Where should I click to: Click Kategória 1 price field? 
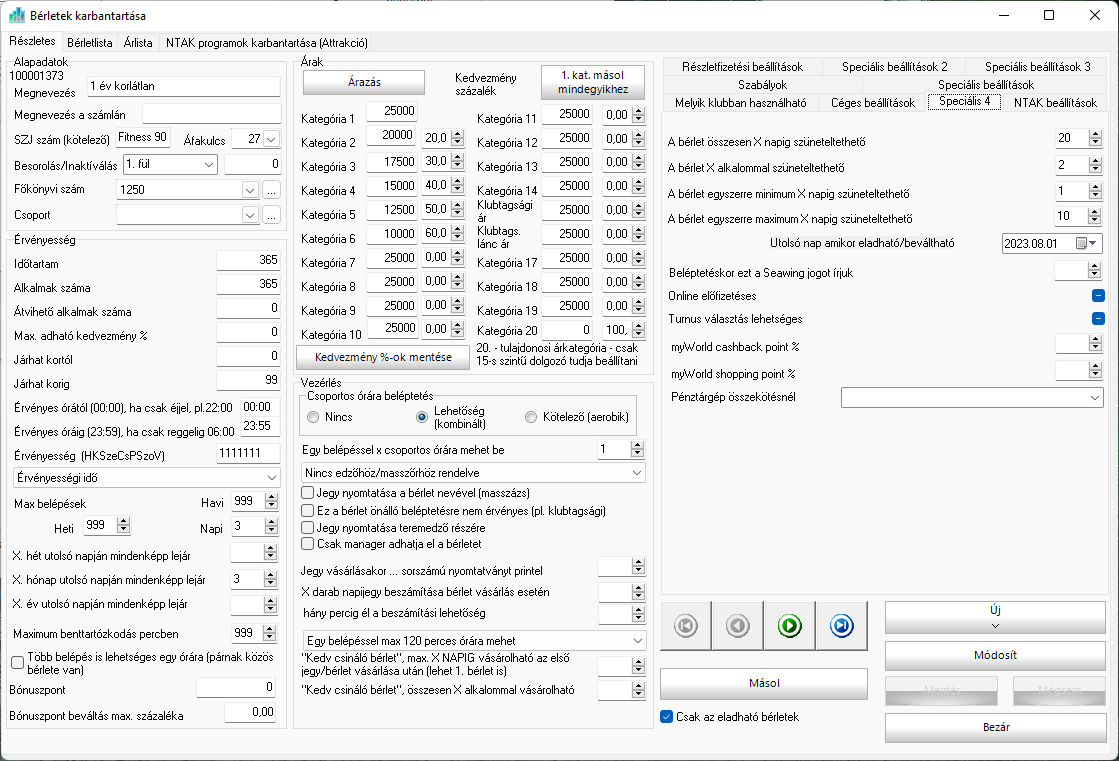(x=391, y=111)
